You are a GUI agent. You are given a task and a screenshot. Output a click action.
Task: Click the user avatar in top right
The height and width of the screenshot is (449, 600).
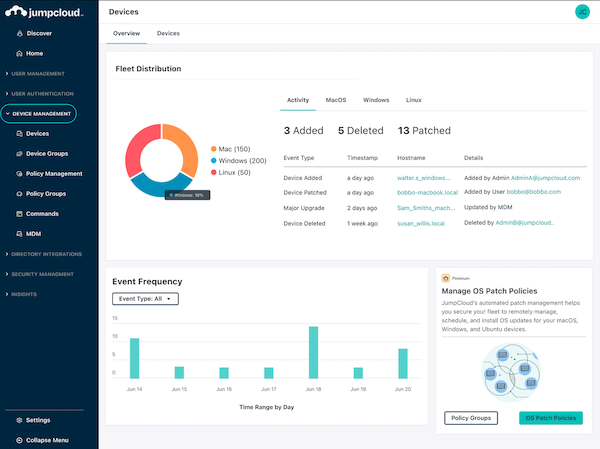coord(581,12)
